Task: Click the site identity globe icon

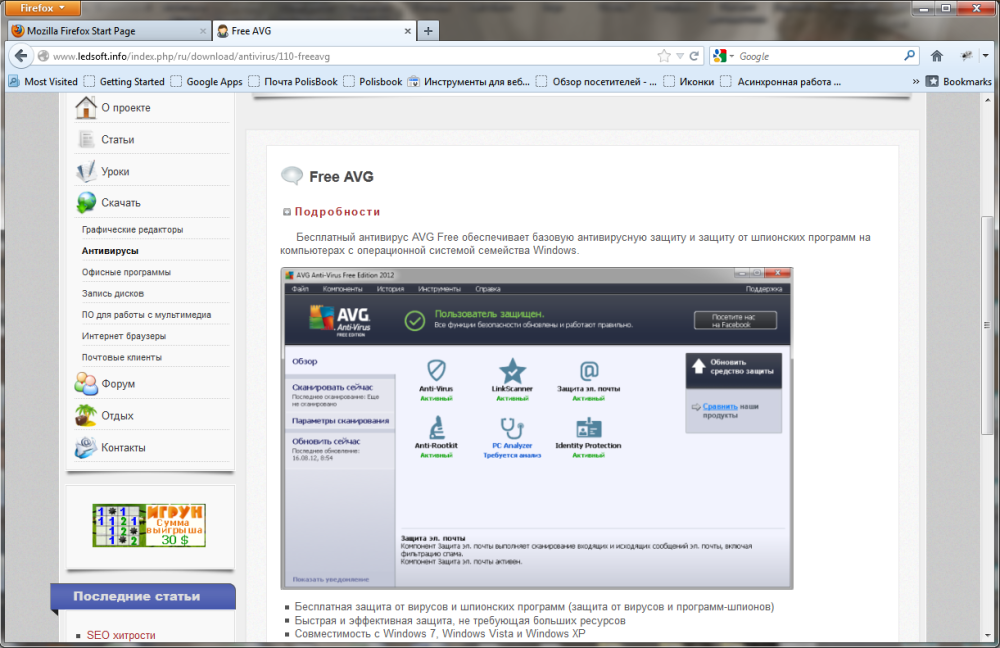Action: pos(43,56)
